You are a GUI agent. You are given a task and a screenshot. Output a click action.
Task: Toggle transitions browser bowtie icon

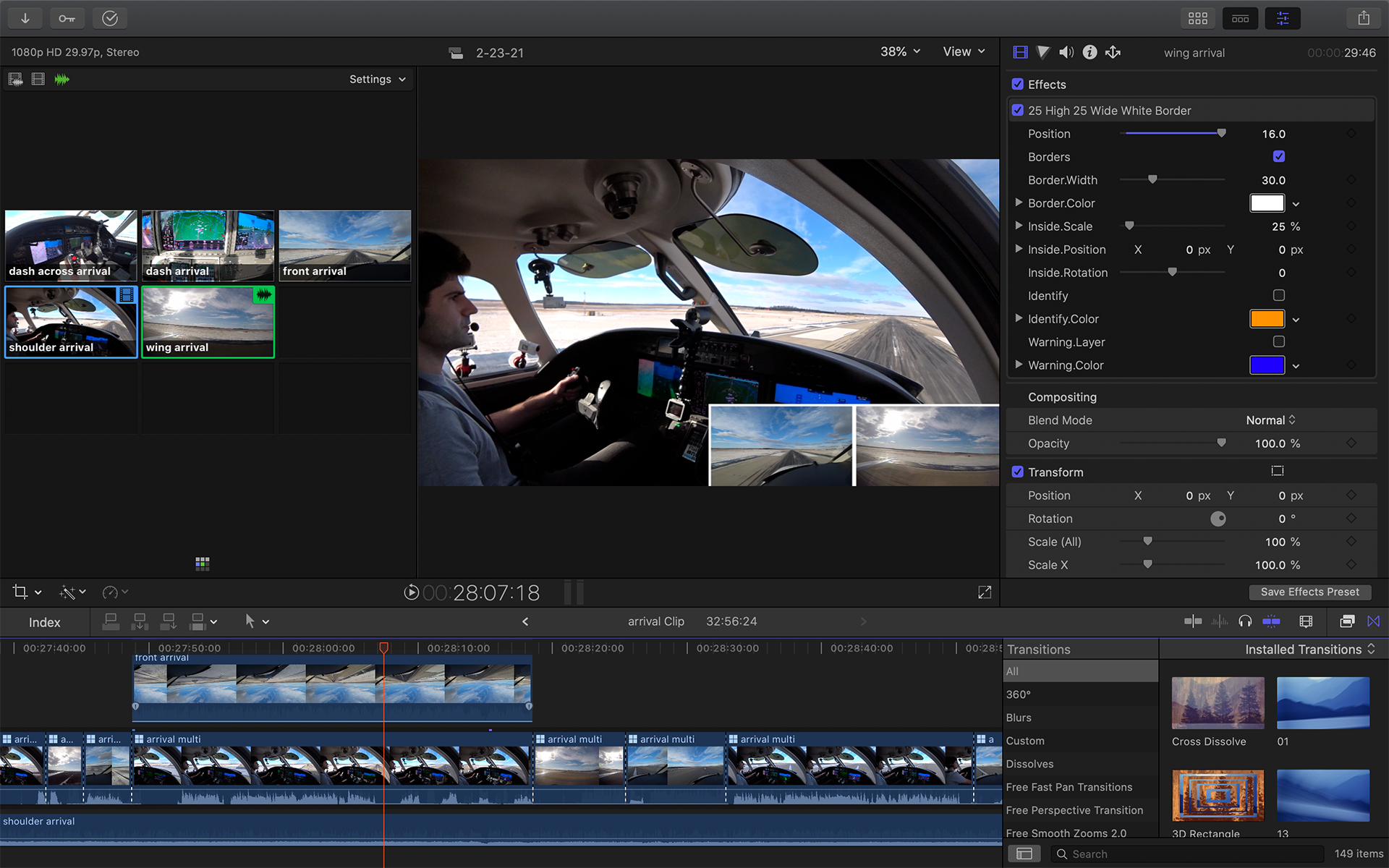click(x=1374, y=621)
